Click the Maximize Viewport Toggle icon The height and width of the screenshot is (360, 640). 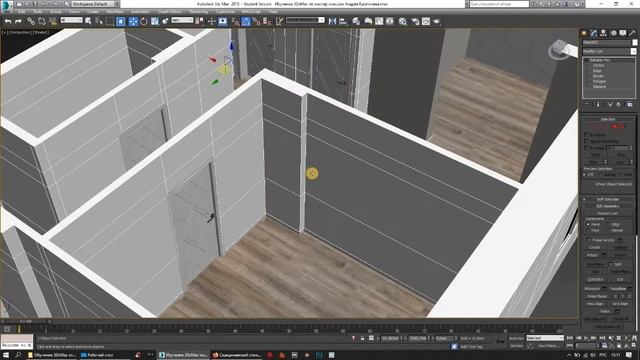pyautogui.click(x=635, y=345)
